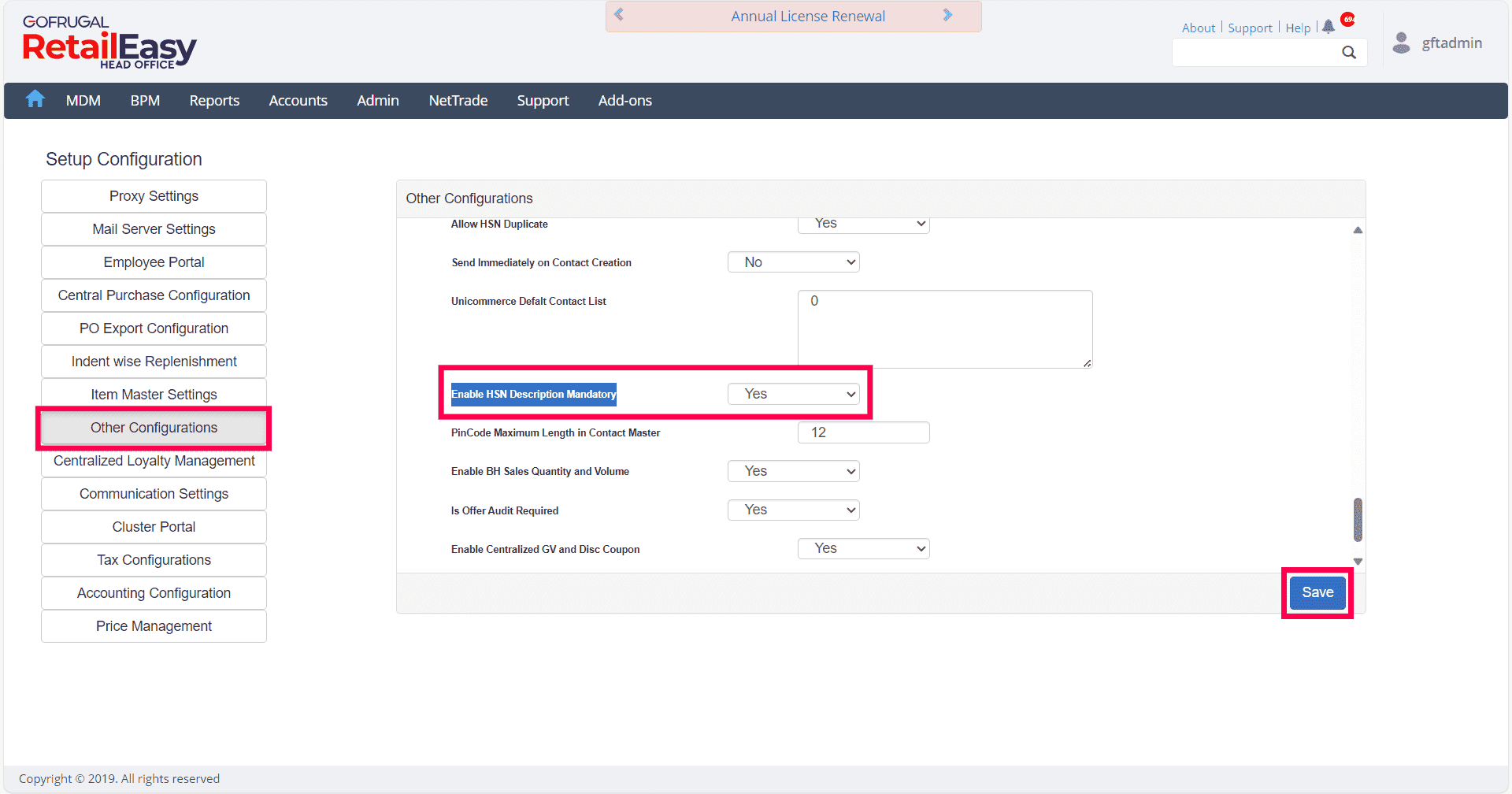Open Central Purchase Configuration

pos(154,295)
